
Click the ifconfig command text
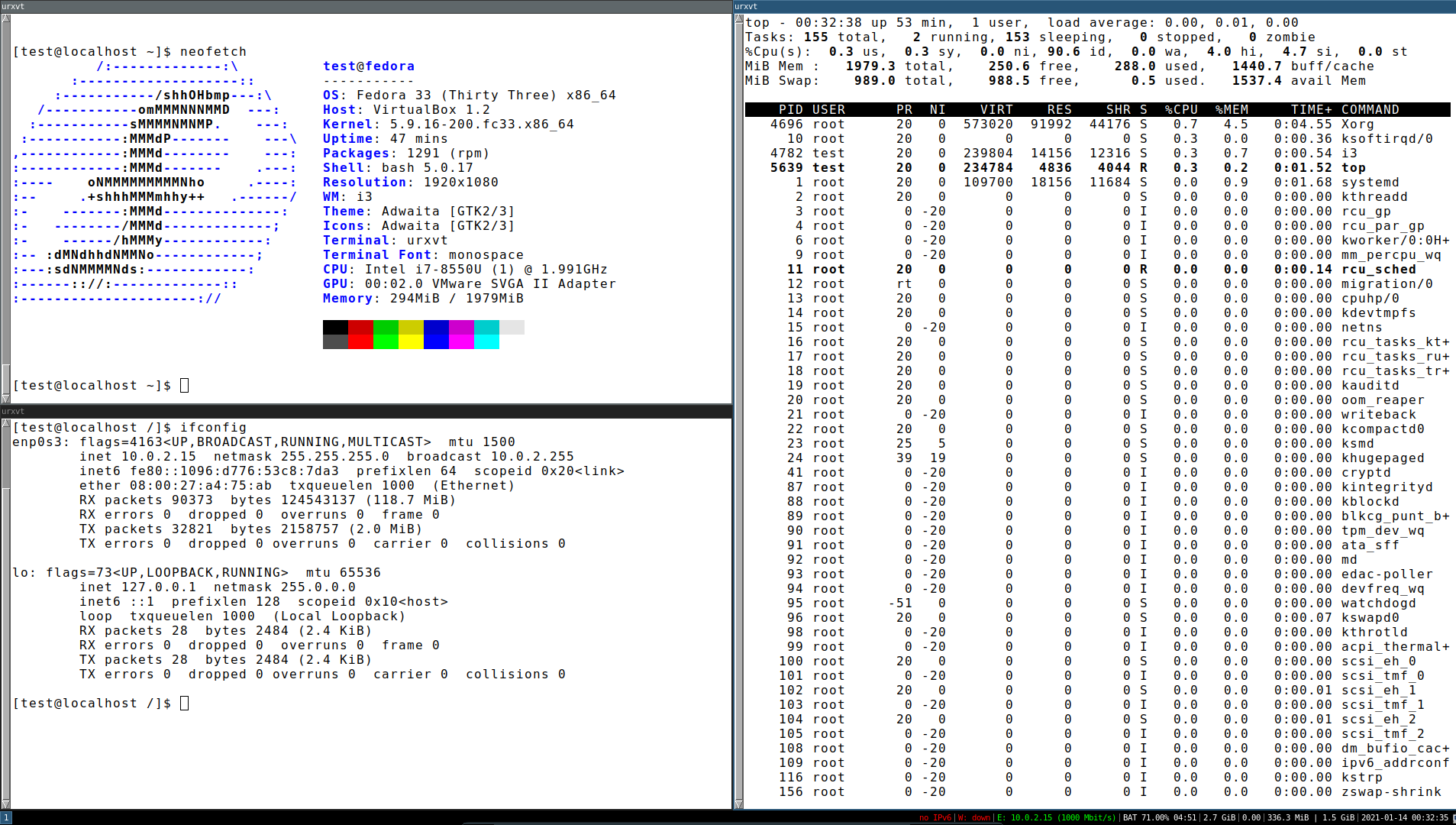pos(214,428)
